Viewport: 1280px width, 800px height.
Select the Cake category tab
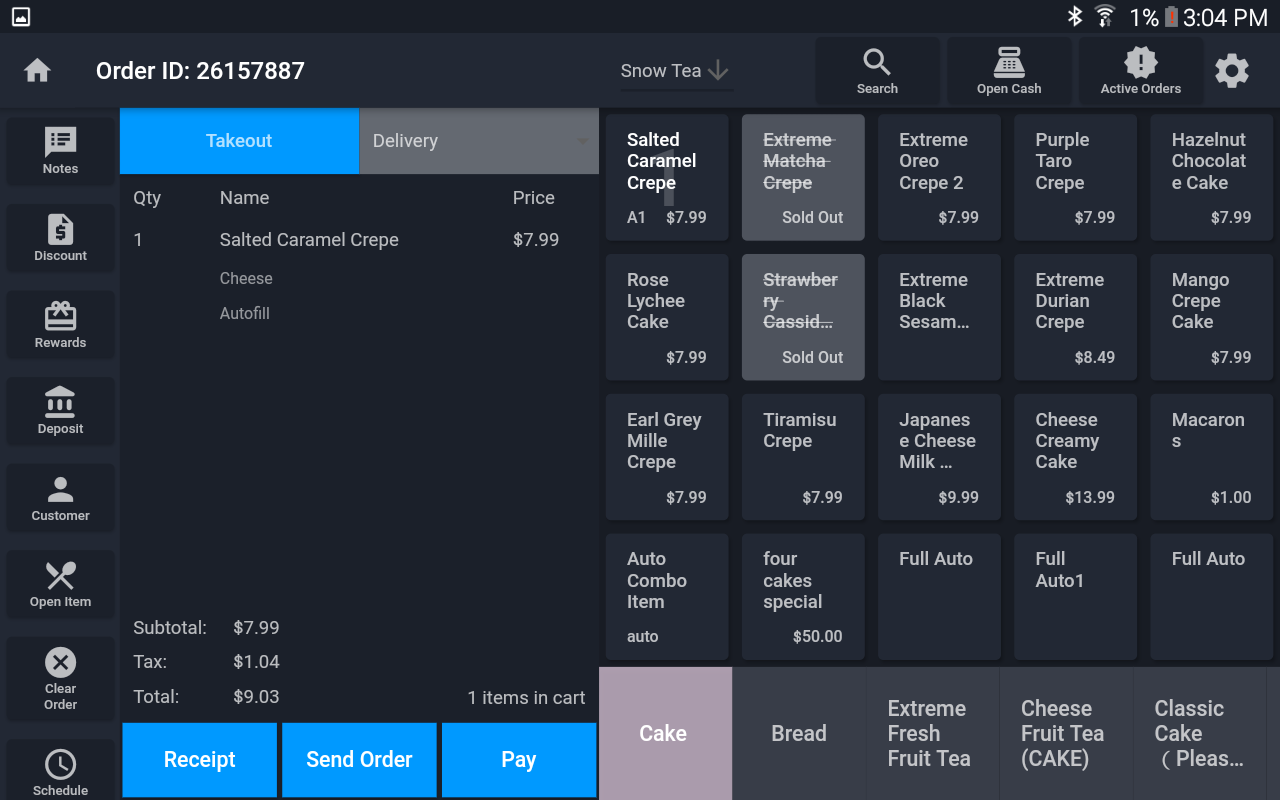click(x=665, y=733)
